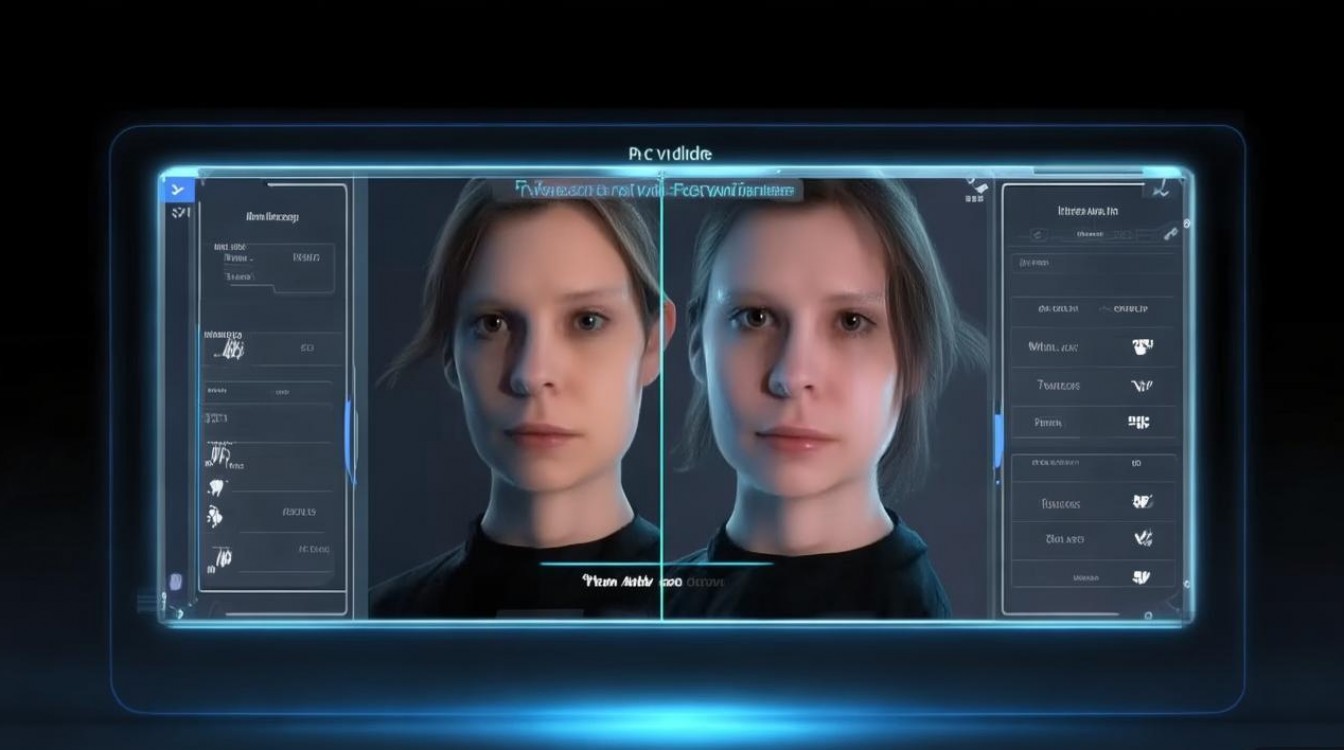This screenshot has height=750, width=1344.
Task: Click the icon in the 'Zioi' row
Action: 1143,538
